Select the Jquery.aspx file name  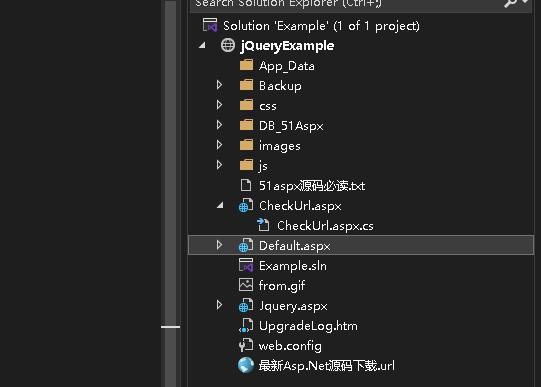click(293, 306)
